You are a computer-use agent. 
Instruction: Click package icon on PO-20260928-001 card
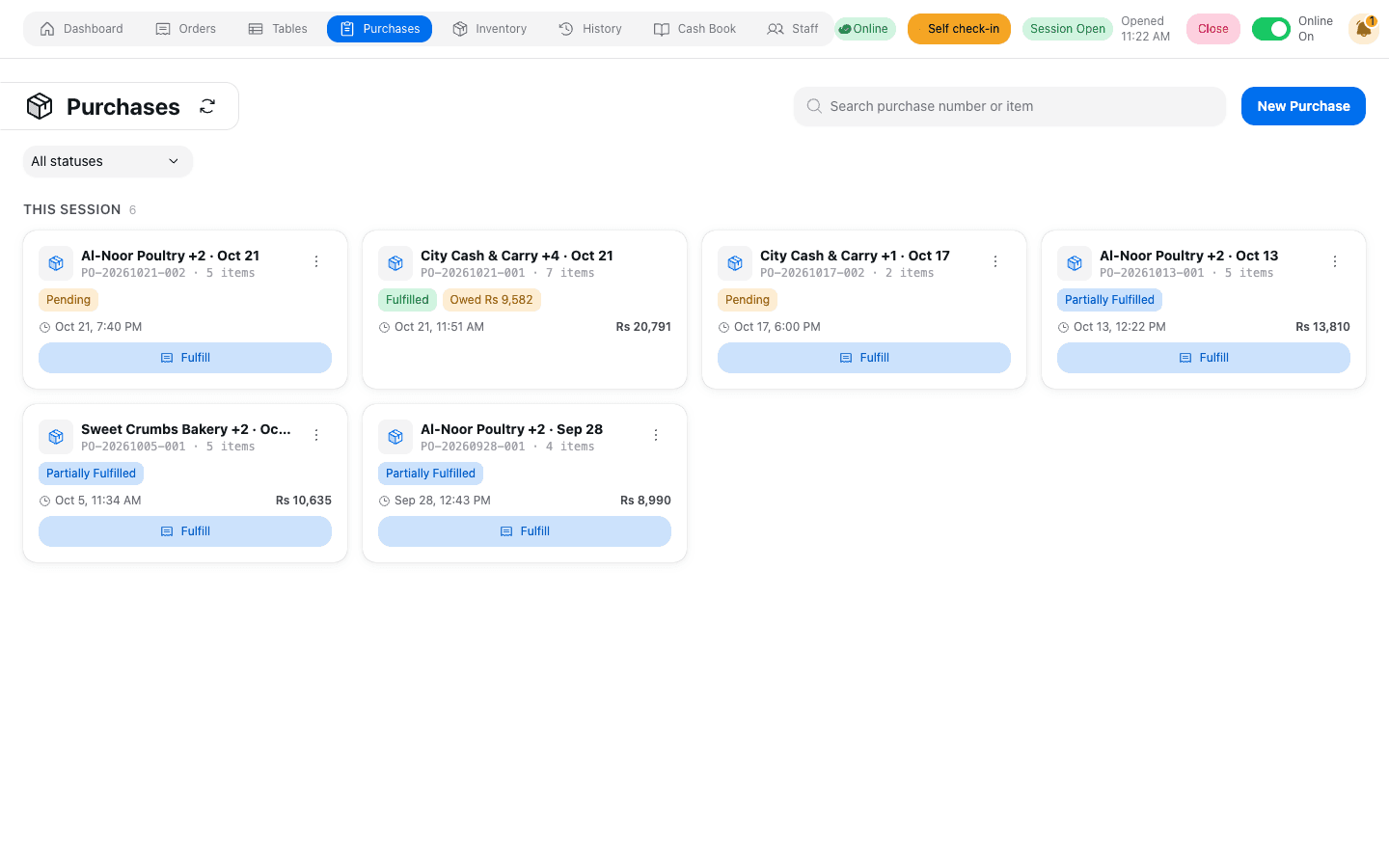point(395,437)
